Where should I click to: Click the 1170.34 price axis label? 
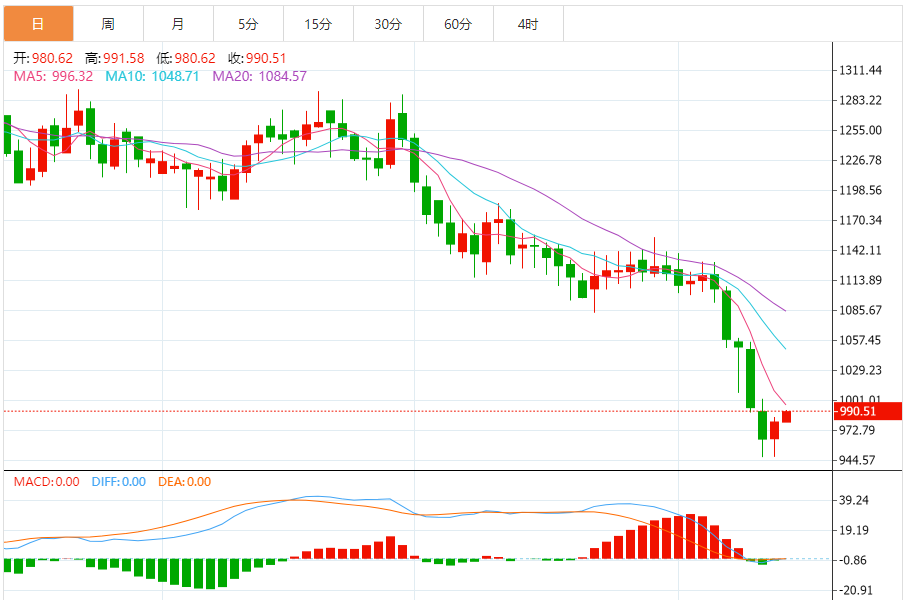[860, 220]
